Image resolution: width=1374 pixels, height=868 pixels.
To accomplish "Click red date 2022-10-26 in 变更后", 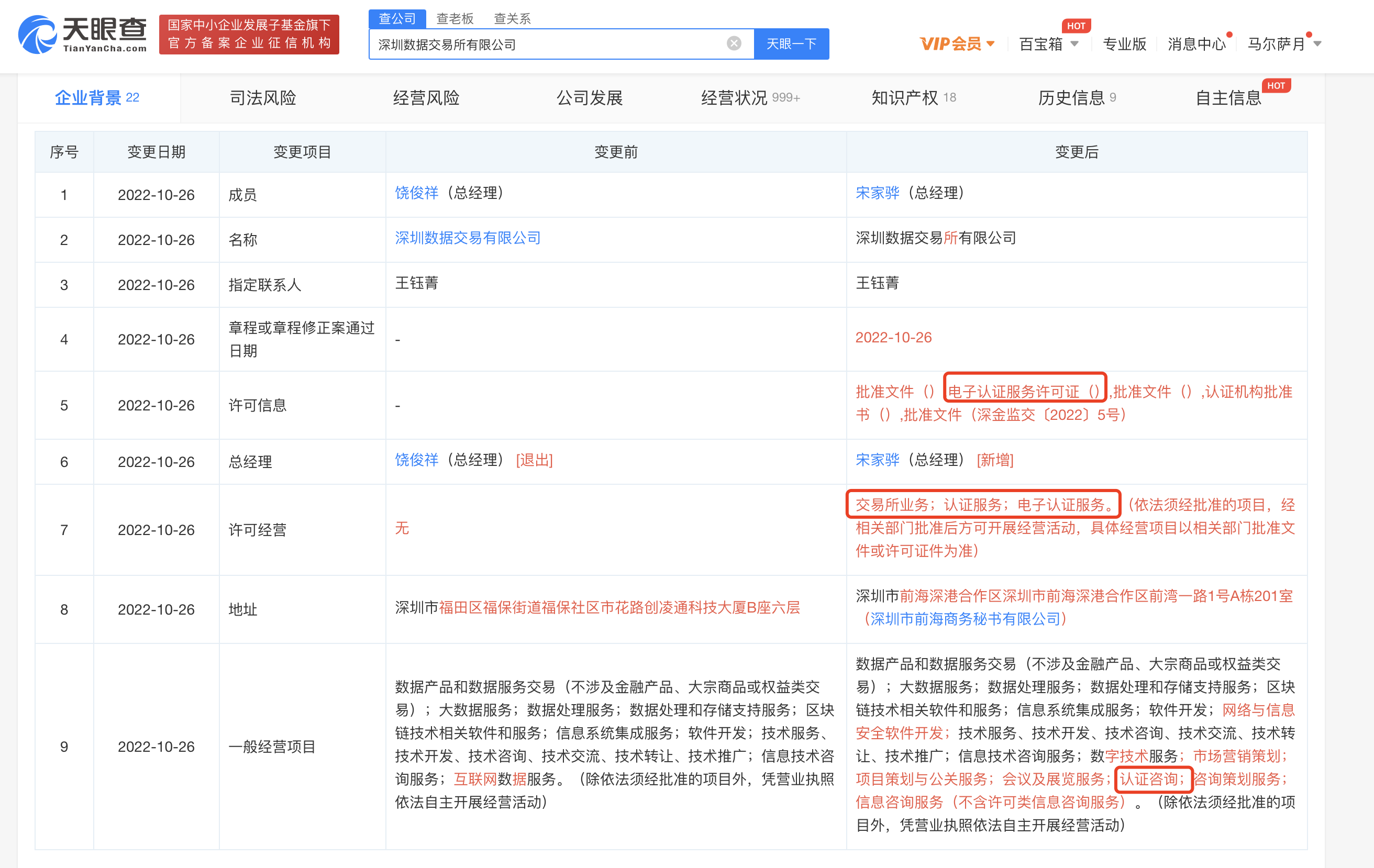I will click(893, 338).
